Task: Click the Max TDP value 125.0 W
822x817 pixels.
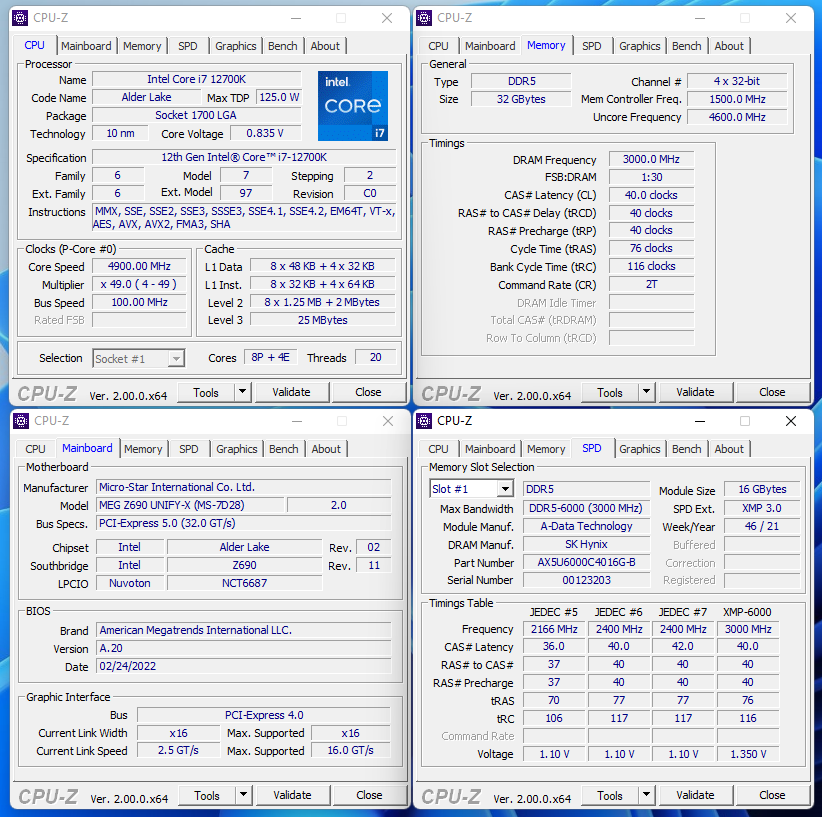Action: tap(279, 98)
